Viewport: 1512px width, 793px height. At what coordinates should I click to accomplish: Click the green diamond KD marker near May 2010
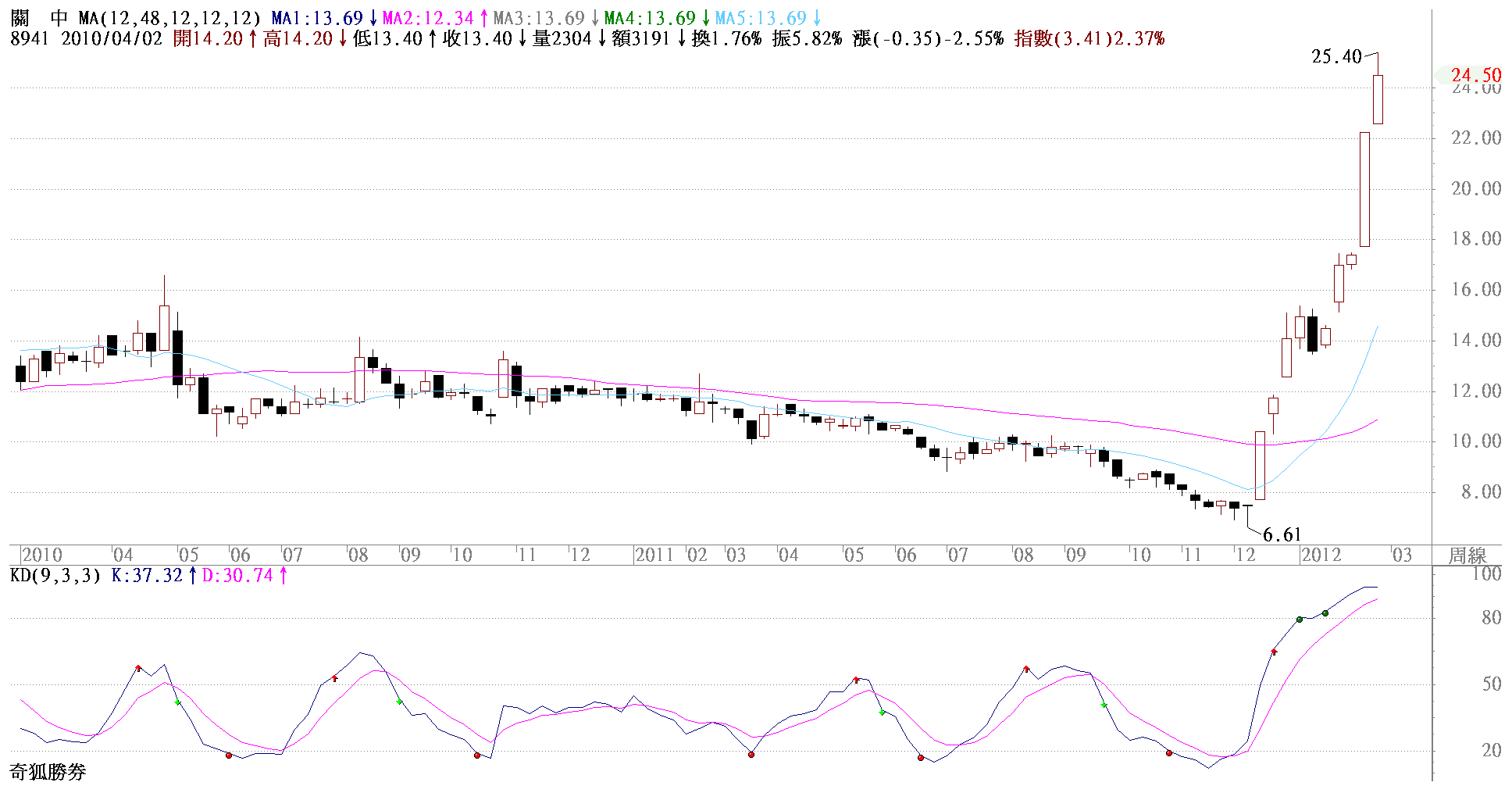(178, 702)
